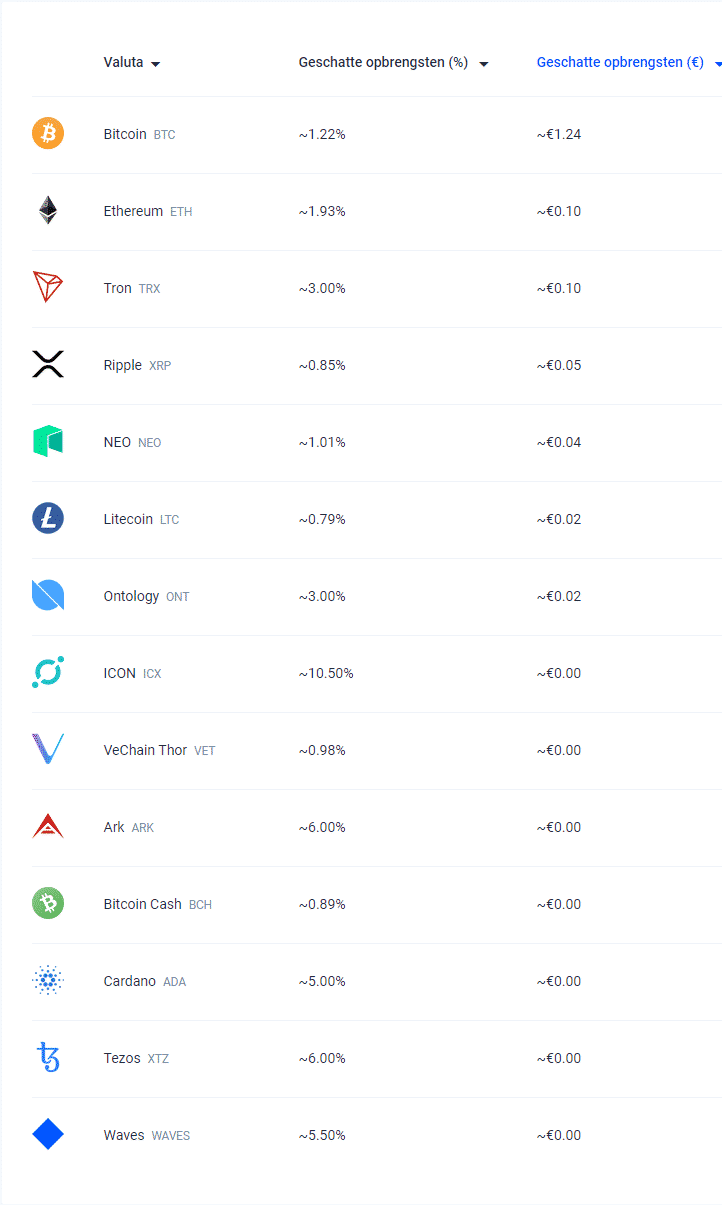Click the blue Tezos logo icon
The height and width of the screenshot is (1205, 722).
[48, 1057]
